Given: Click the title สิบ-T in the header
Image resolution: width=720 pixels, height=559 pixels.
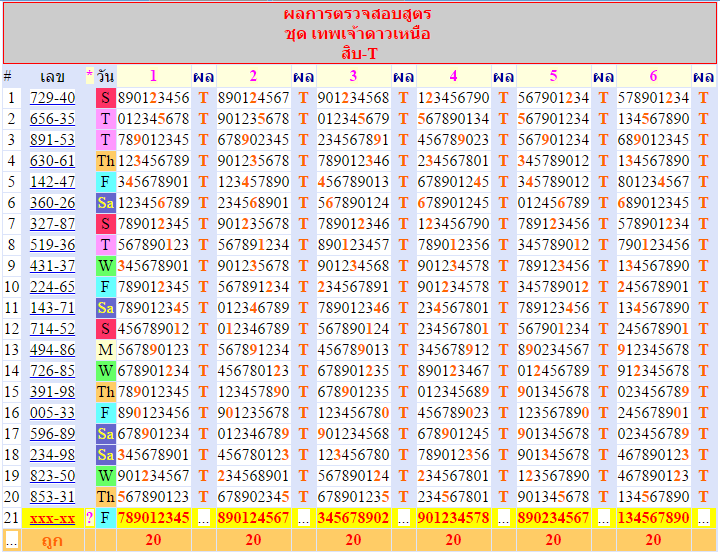Looking at the screenshot, I should coord(360,54).
